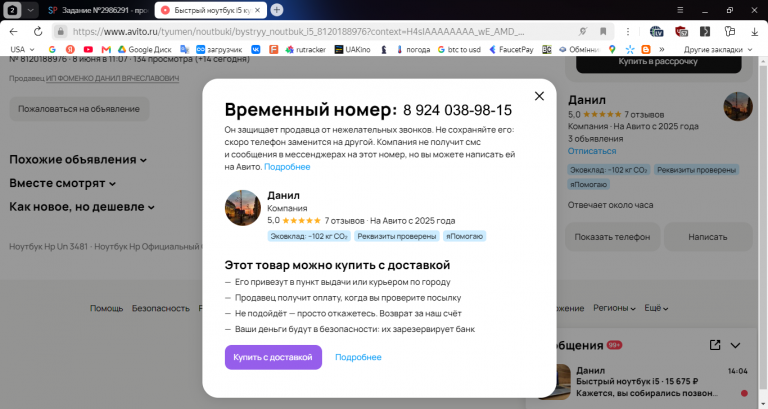768x409 pixels.
Task: Open the загрузчик bookmark
Action: (x=219, y=49)
